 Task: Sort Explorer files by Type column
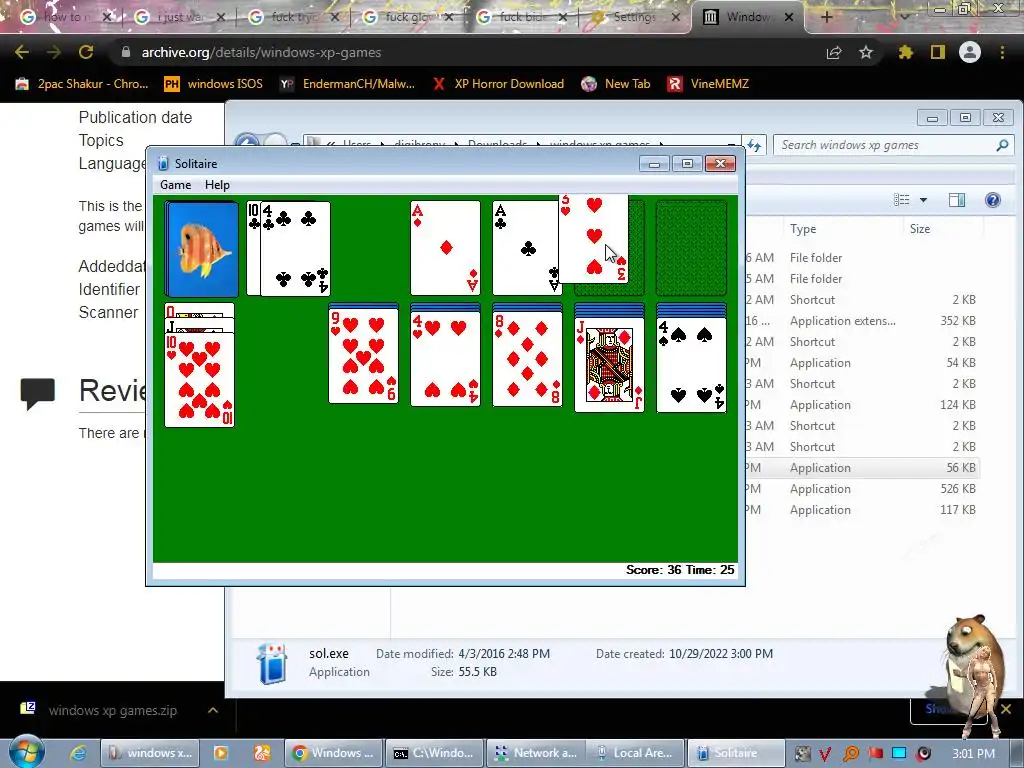click(803, 229)
